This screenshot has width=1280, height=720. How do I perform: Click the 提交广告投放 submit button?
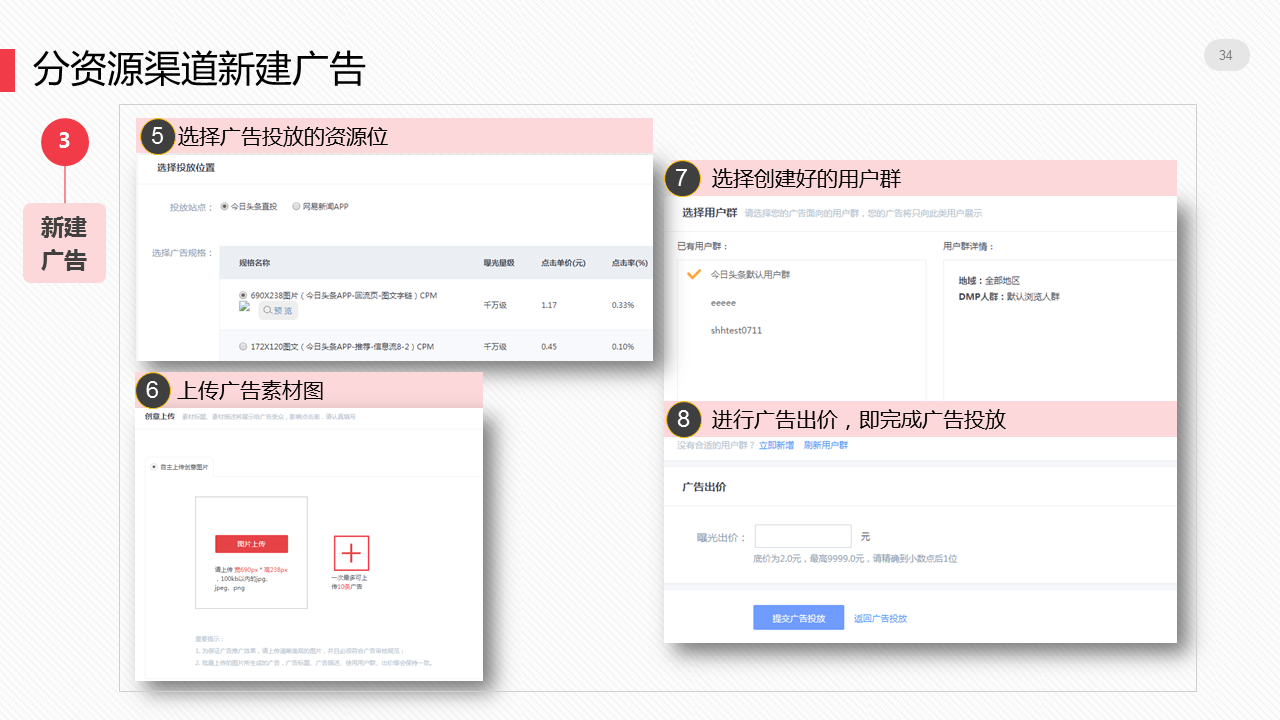point(798,618)
